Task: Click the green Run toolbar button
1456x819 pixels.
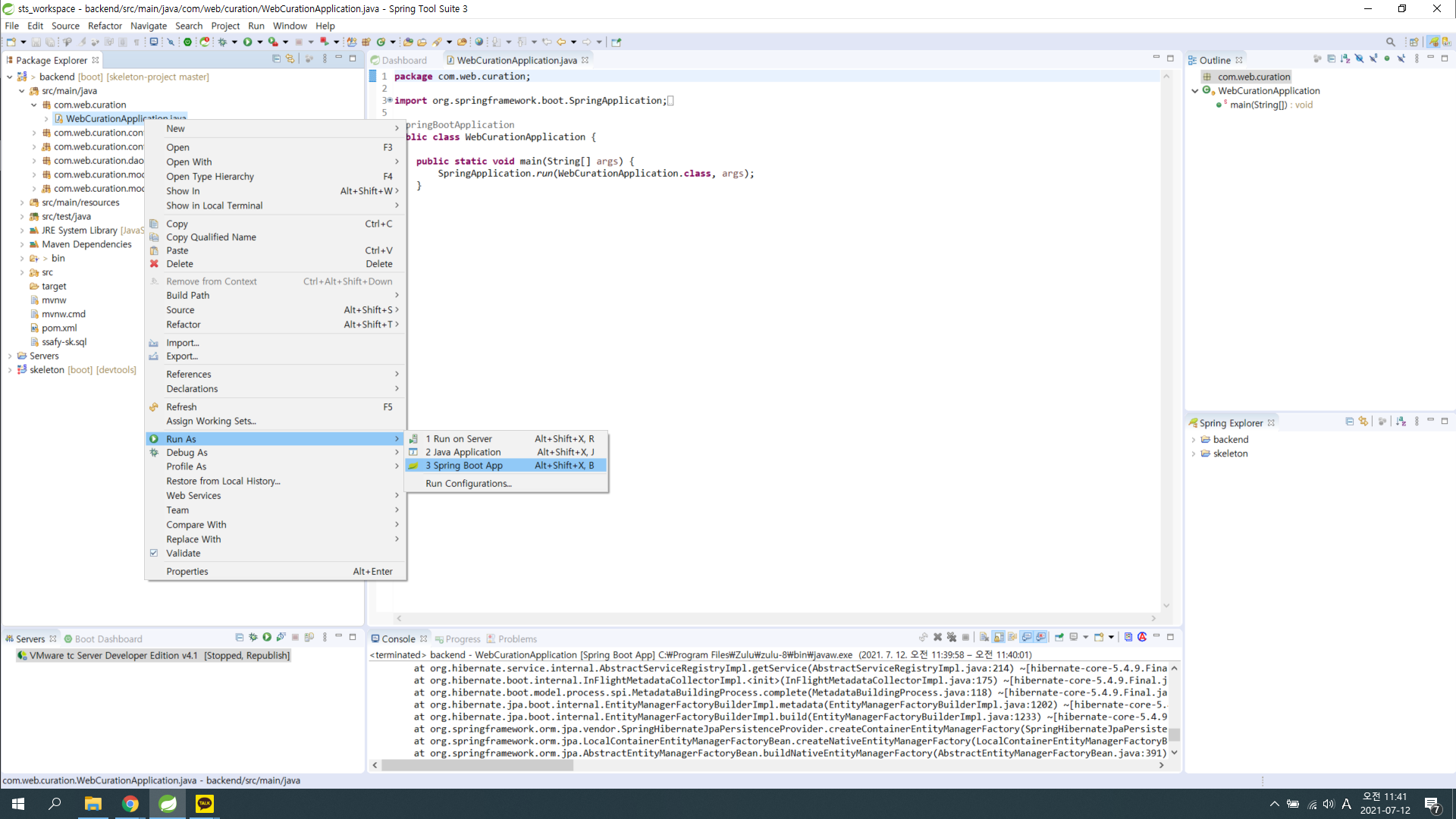Action: pyautogui.click(x=247, y=42)
